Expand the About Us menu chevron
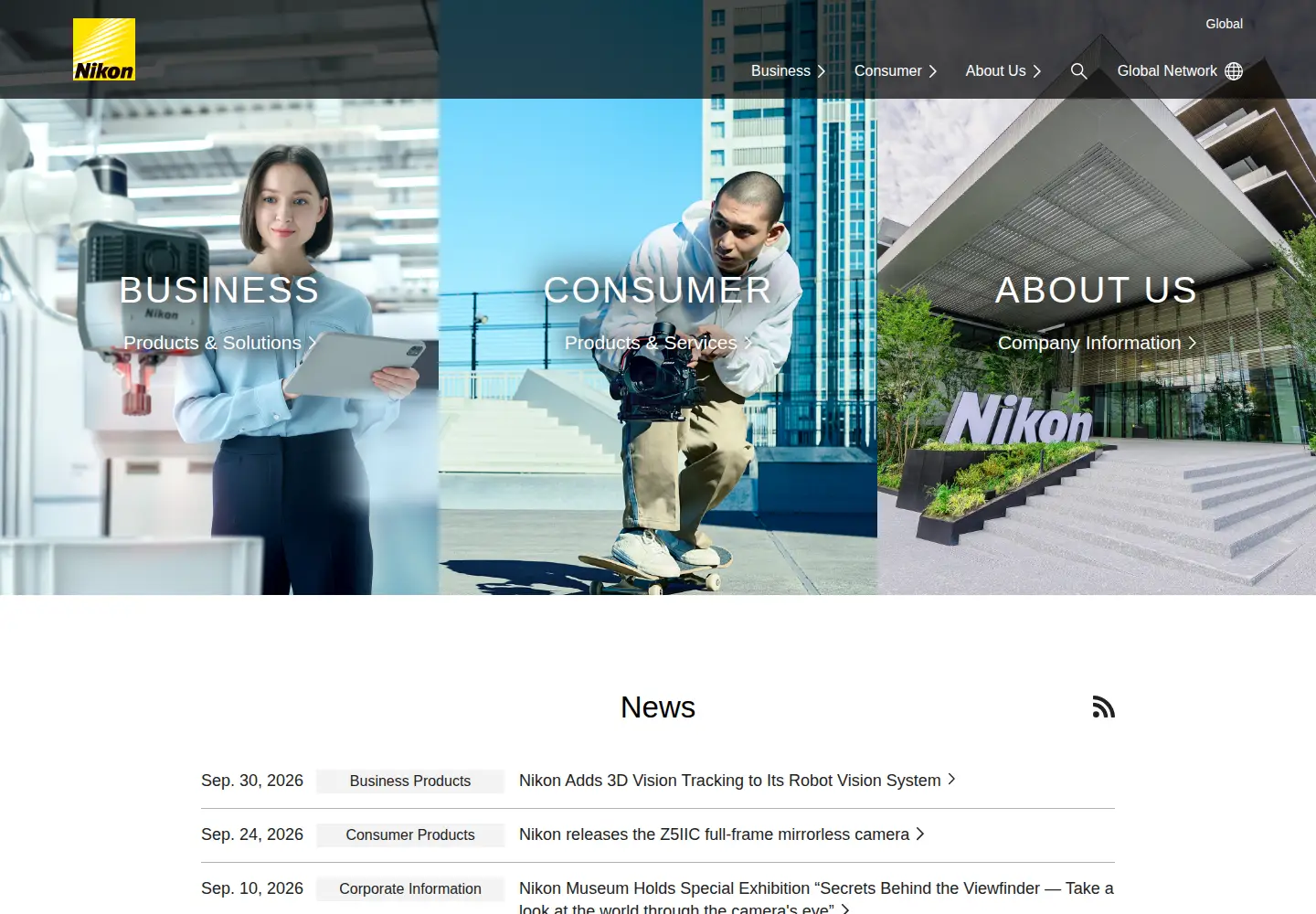1316x914 pixels. tap(1036, 71)
